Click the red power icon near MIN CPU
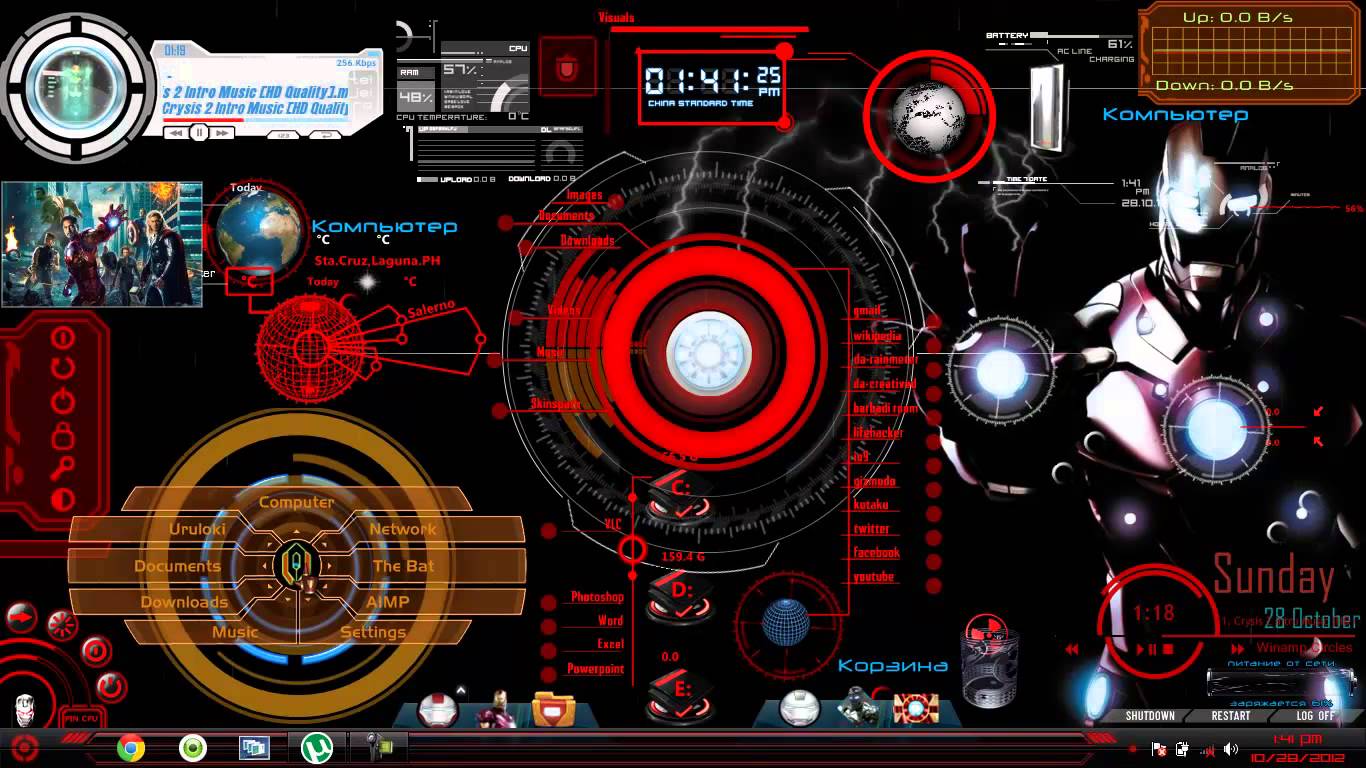The width and height of the screenshot is (1366, 768). click(111, 687)
